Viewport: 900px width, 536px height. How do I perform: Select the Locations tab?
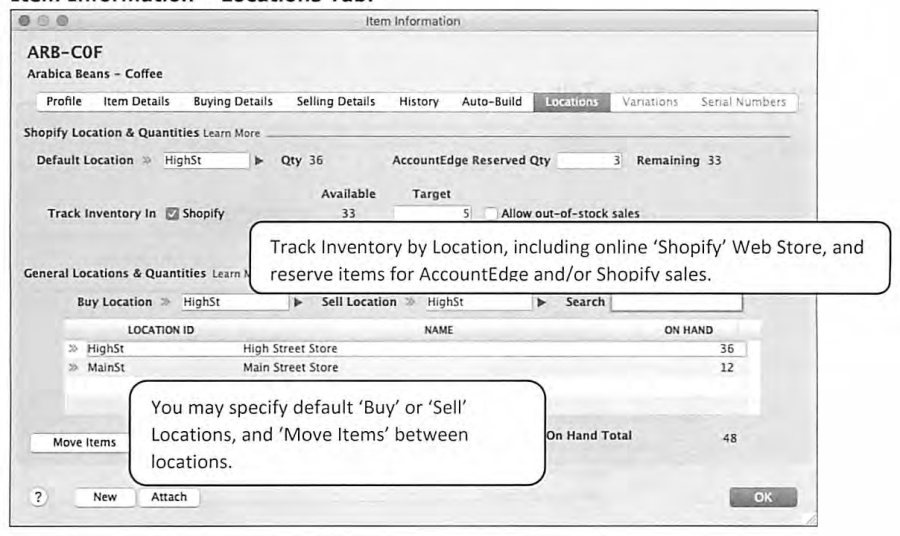tap(572, 102)
